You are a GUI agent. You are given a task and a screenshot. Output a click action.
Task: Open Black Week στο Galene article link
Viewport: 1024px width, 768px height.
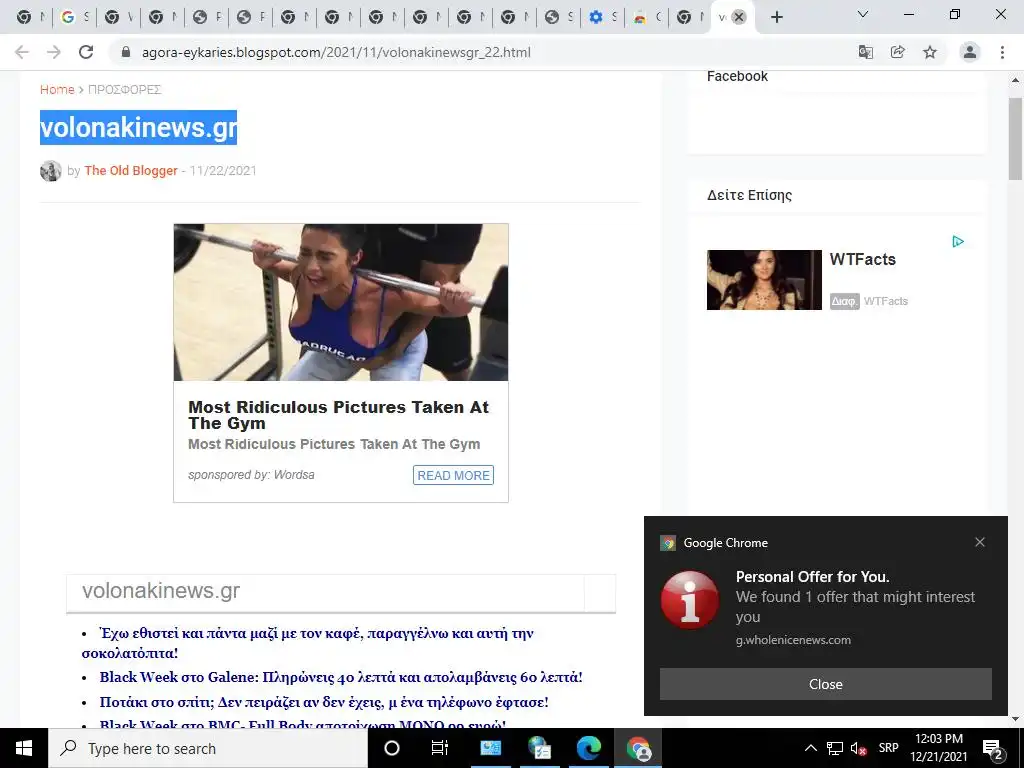tap(341, 677)
